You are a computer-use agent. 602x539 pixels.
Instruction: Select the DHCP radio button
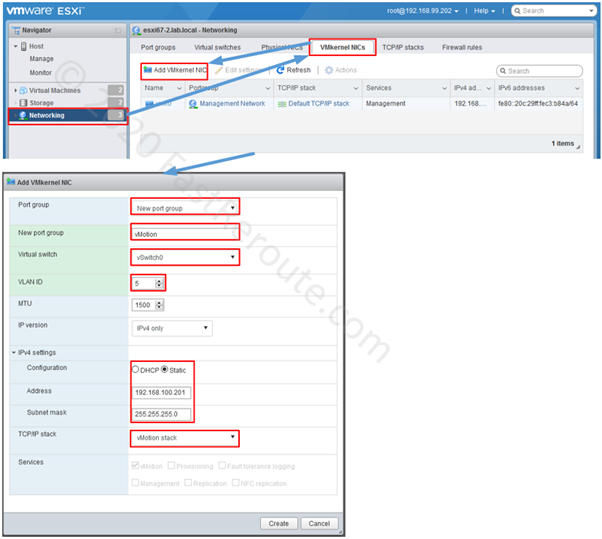[x=135, y=369]
